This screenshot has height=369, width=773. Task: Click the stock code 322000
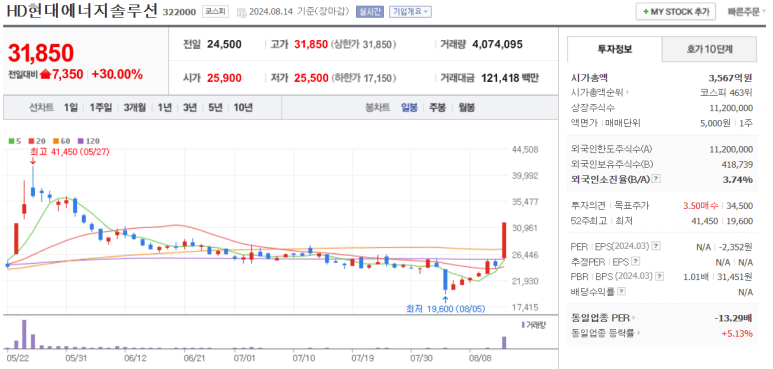click(x=179, y=12)
